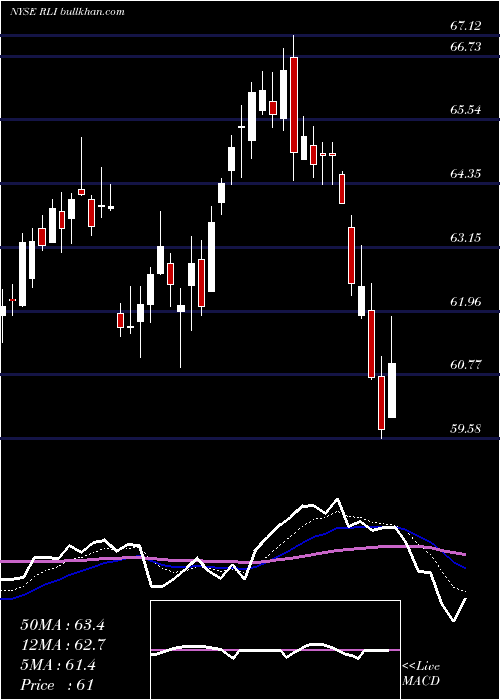
Task: Click the 67.12 price level label
Action: 466,26
